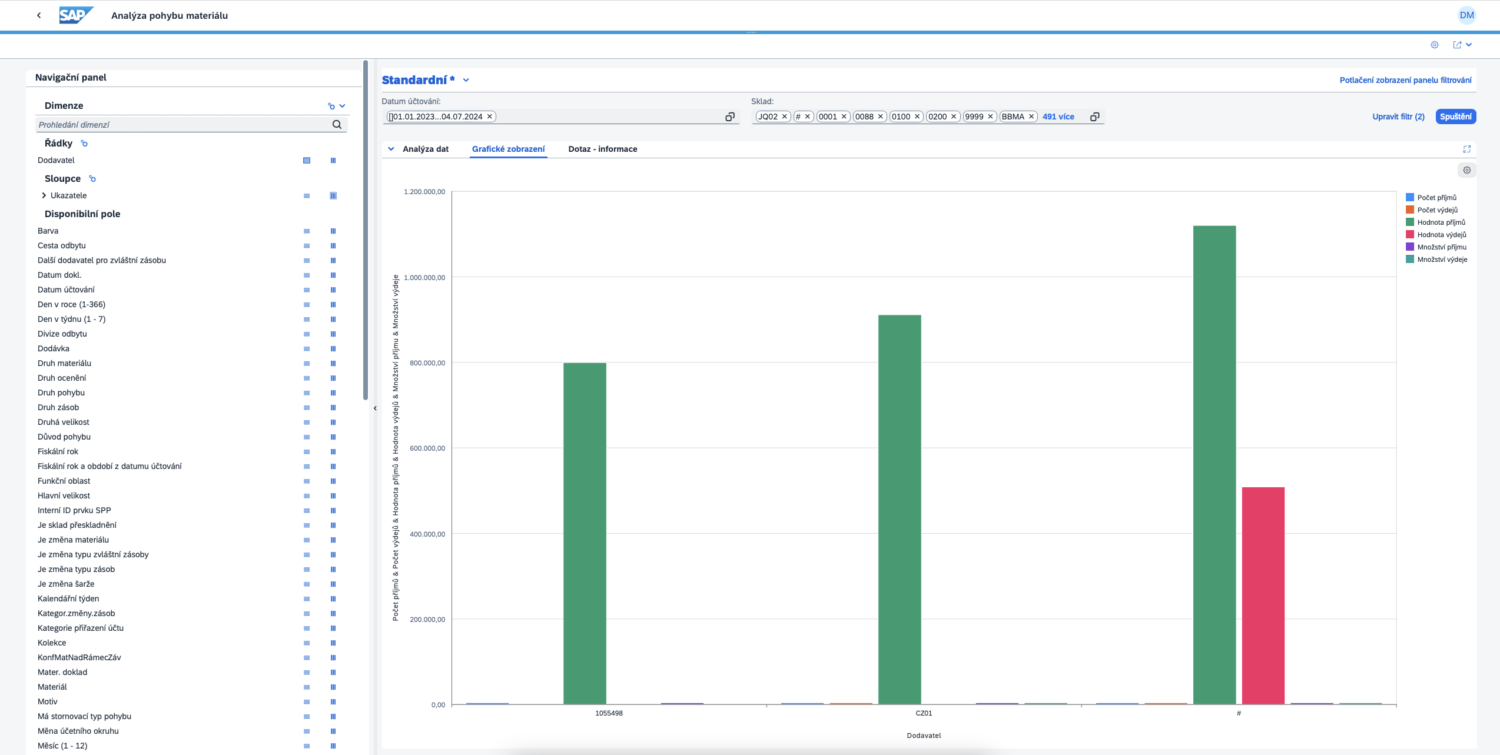1500x755 pixels.
Task: Open value help for Sklad filter
Action: [1095, 117]
